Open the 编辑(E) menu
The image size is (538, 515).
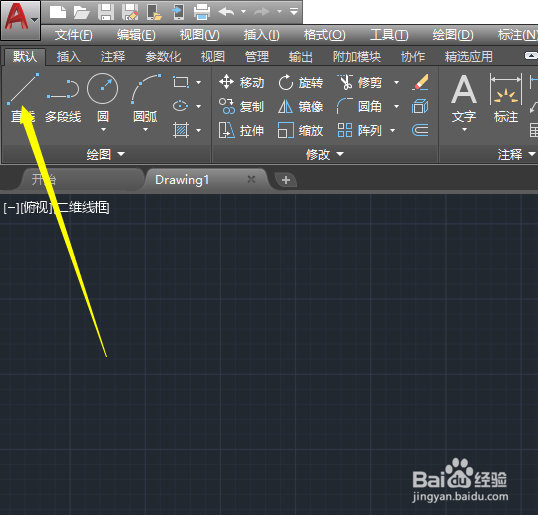pyautogui.click(x=136, y=35)
